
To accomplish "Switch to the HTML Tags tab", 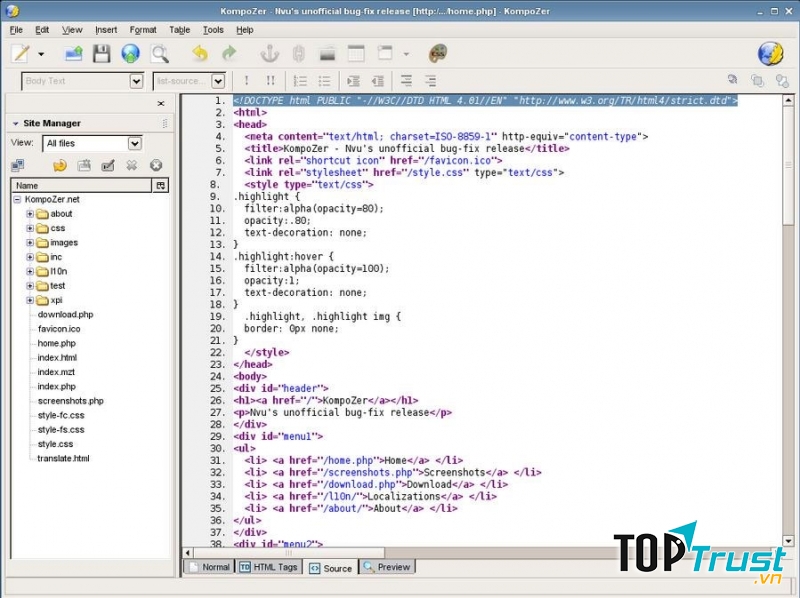I will click(x=268, y=567).
